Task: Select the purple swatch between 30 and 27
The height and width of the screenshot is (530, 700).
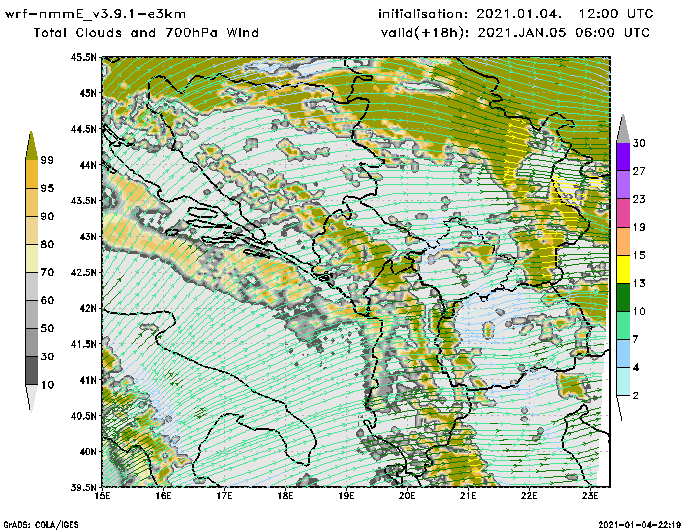Action: tap(623, 157)
